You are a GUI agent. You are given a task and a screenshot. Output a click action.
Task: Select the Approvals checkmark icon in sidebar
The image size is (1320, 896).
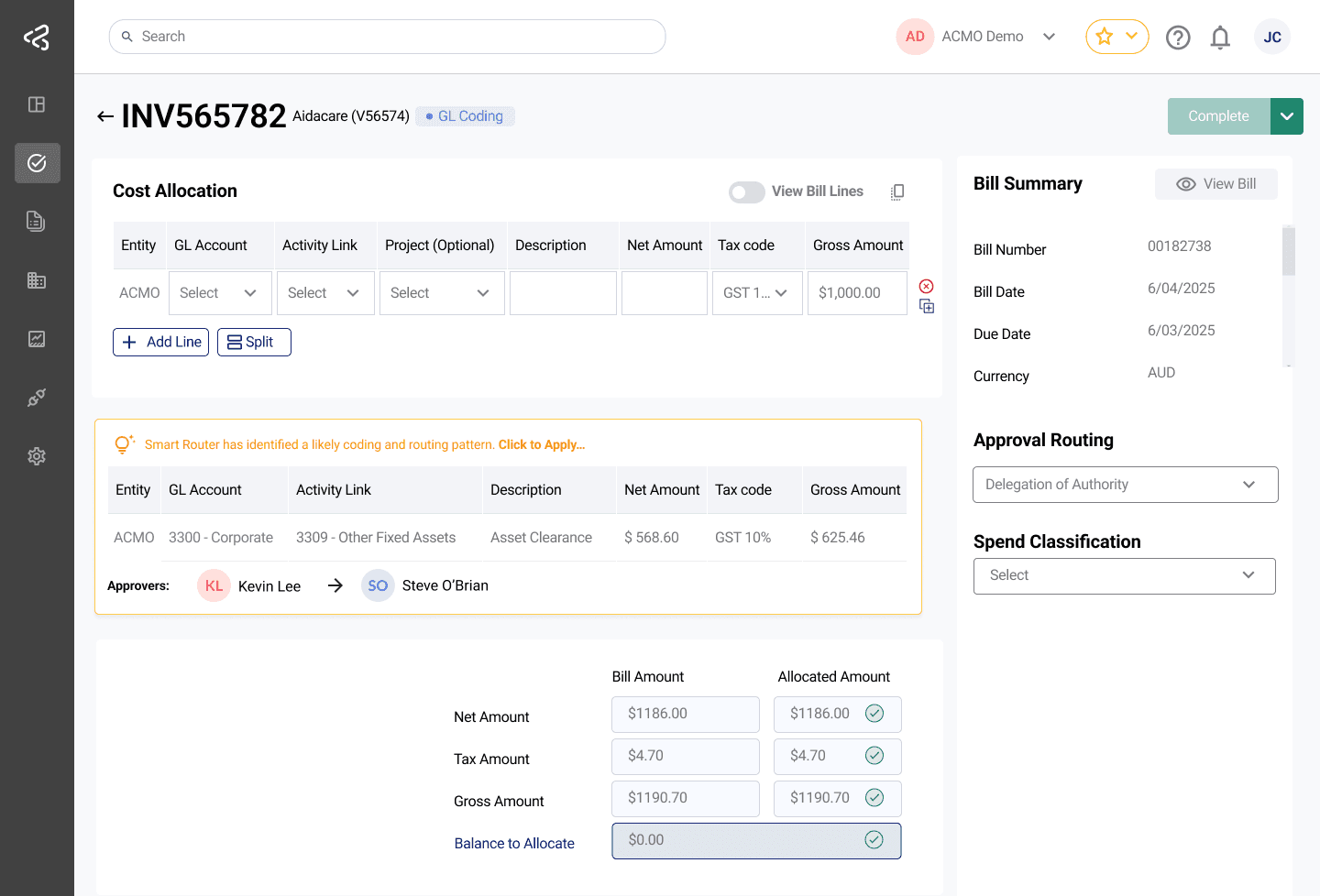pyautogui.click(x=37, y=163)
